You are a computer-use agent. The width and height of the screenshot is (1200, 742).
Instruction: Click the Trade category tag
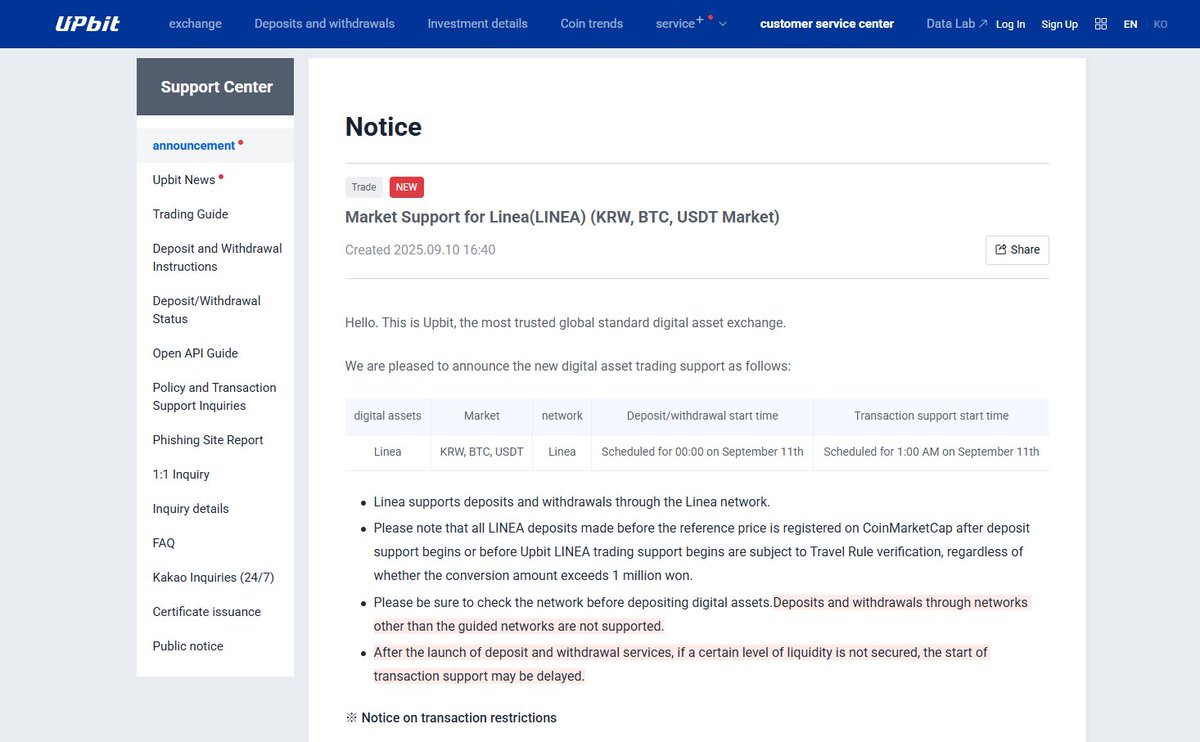click(x=364, y=187)
